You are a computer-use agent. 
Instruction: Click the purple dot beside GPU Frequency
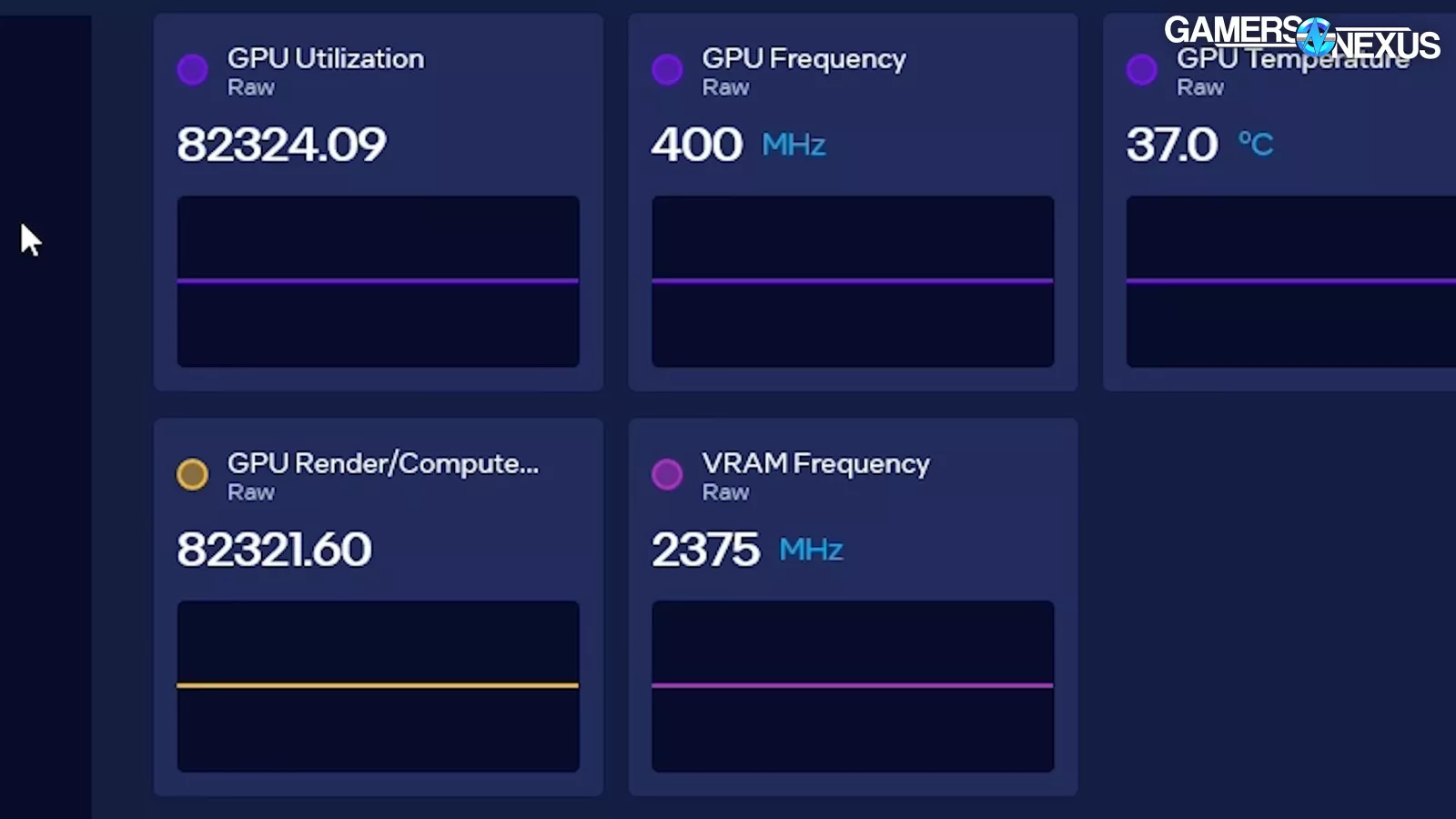click(x=667, y=69)
